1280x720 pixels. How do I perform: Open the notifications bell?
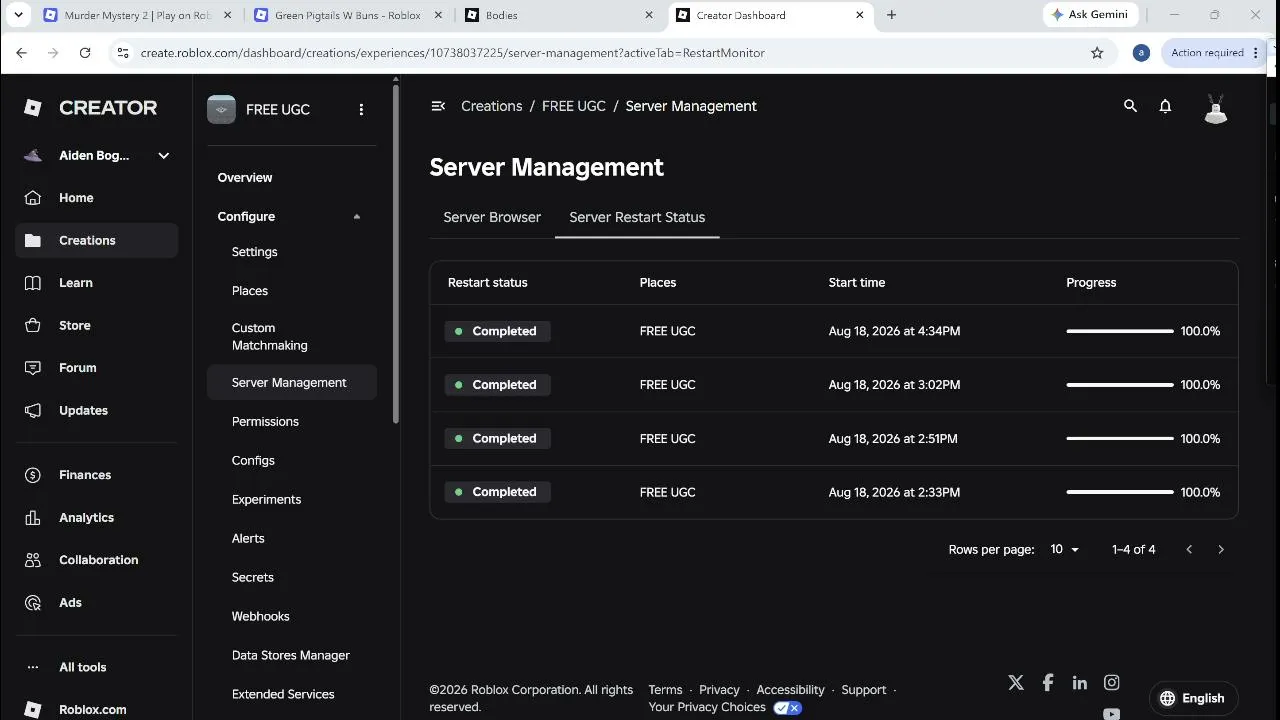click(1165, 106)
